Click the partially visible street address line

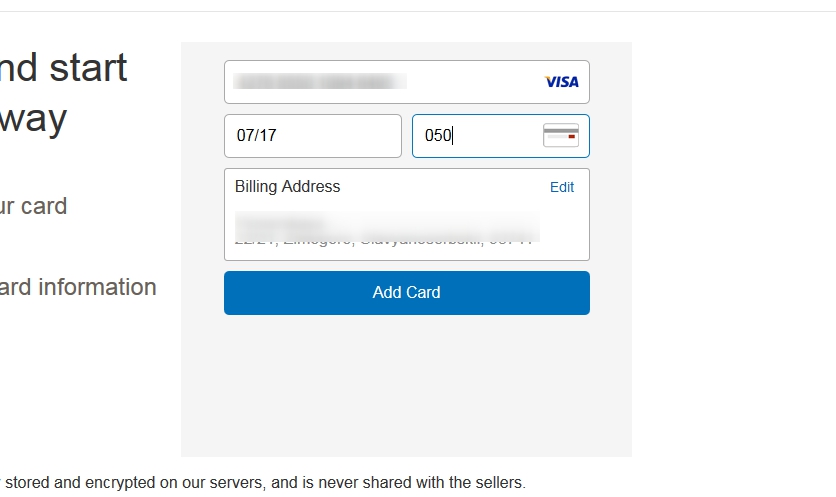tap(380, 239)
